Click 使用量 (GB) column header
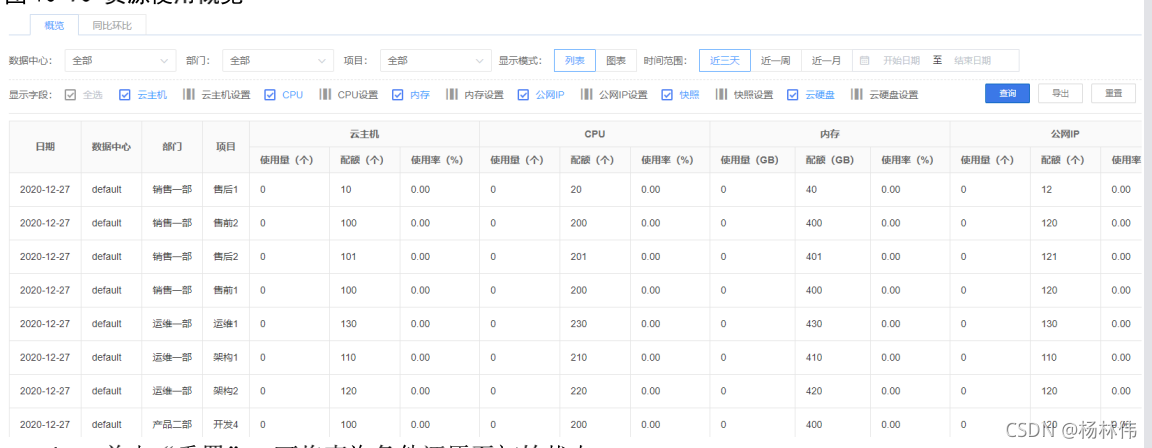1152x448 pixels. pos(753,159)
